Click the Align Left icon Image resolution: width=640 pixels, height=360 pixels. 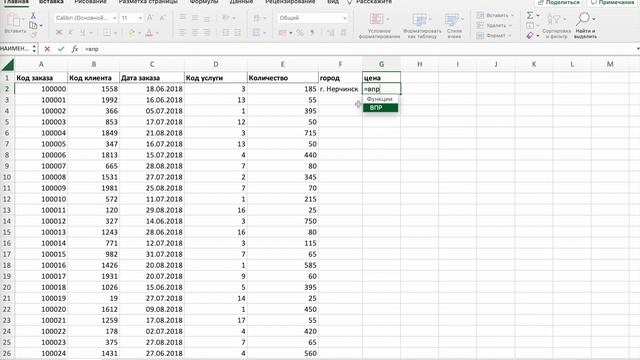[x=183, y=33]
